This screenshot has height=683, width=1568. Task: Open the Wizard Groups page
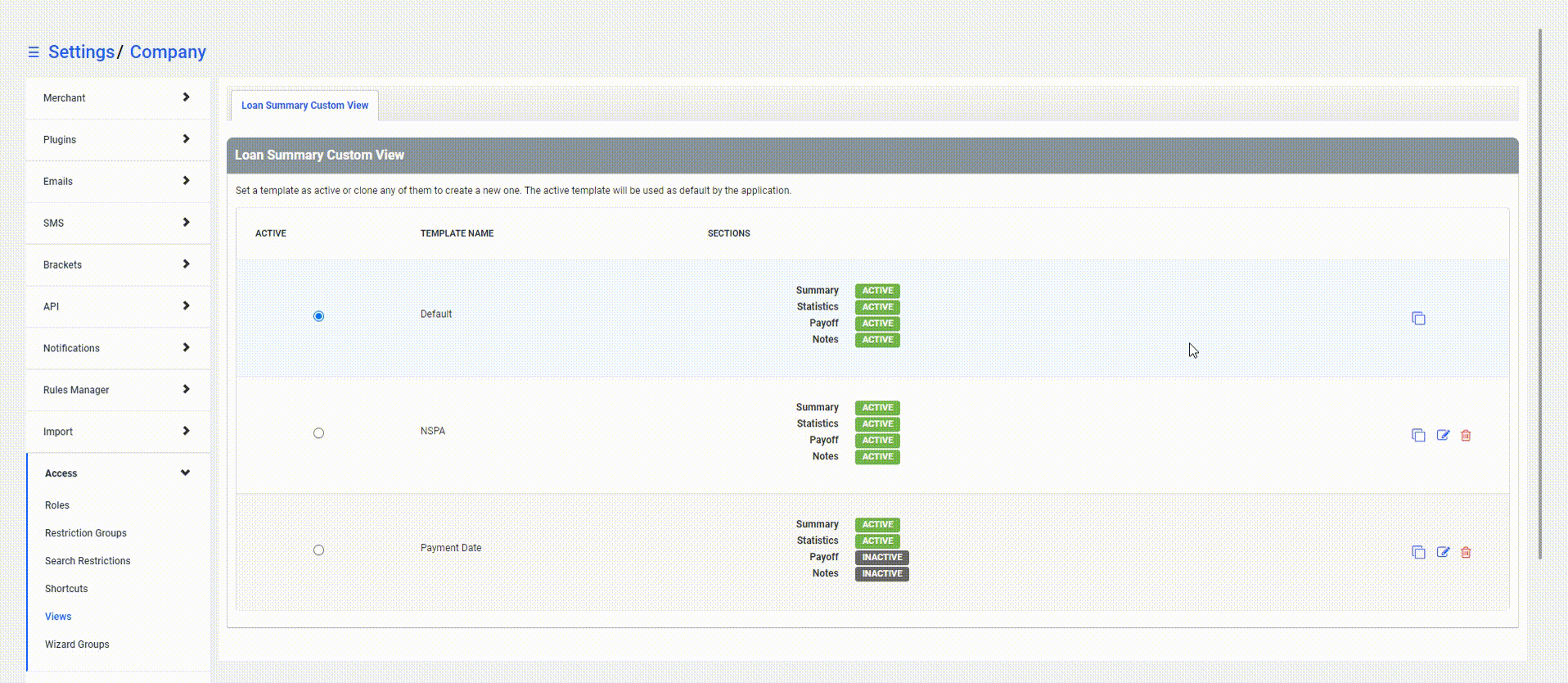pyautogui.click(x=77, y=645)
